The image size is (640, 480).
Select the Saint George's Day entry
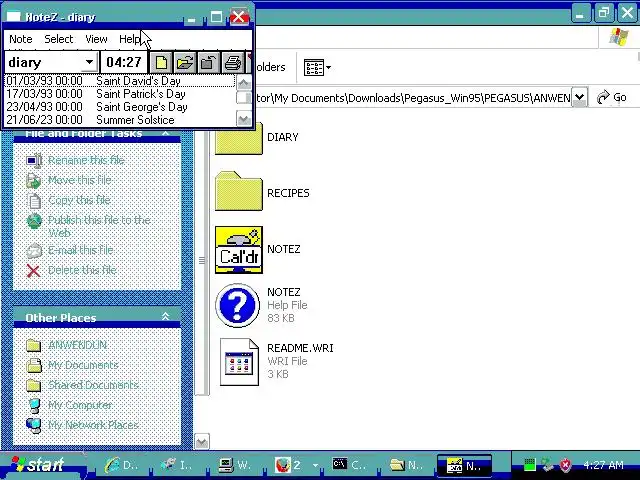tap(120, 107)
